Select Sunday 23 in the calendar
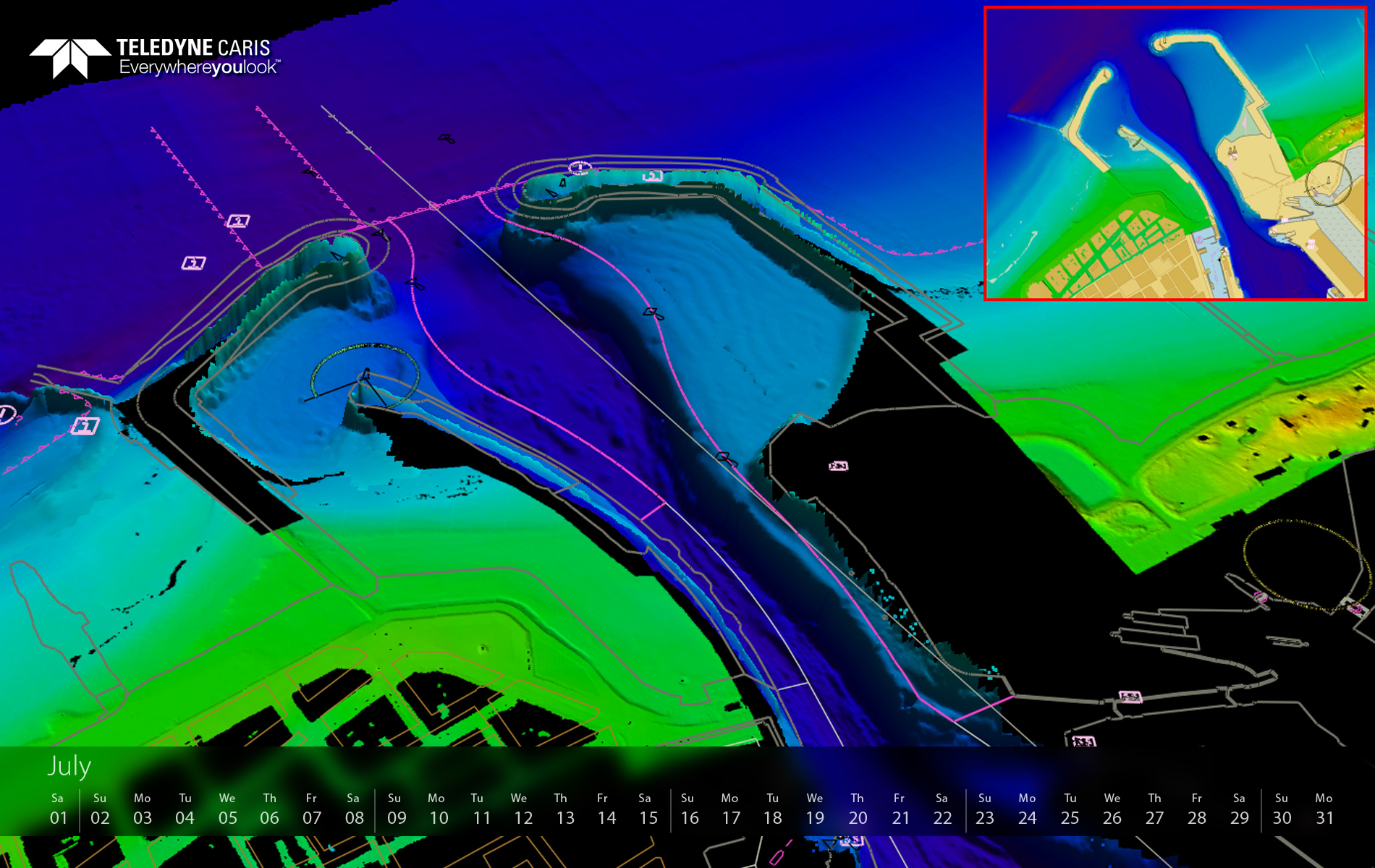Screen dimensions: 1375x868 (985, 809)
